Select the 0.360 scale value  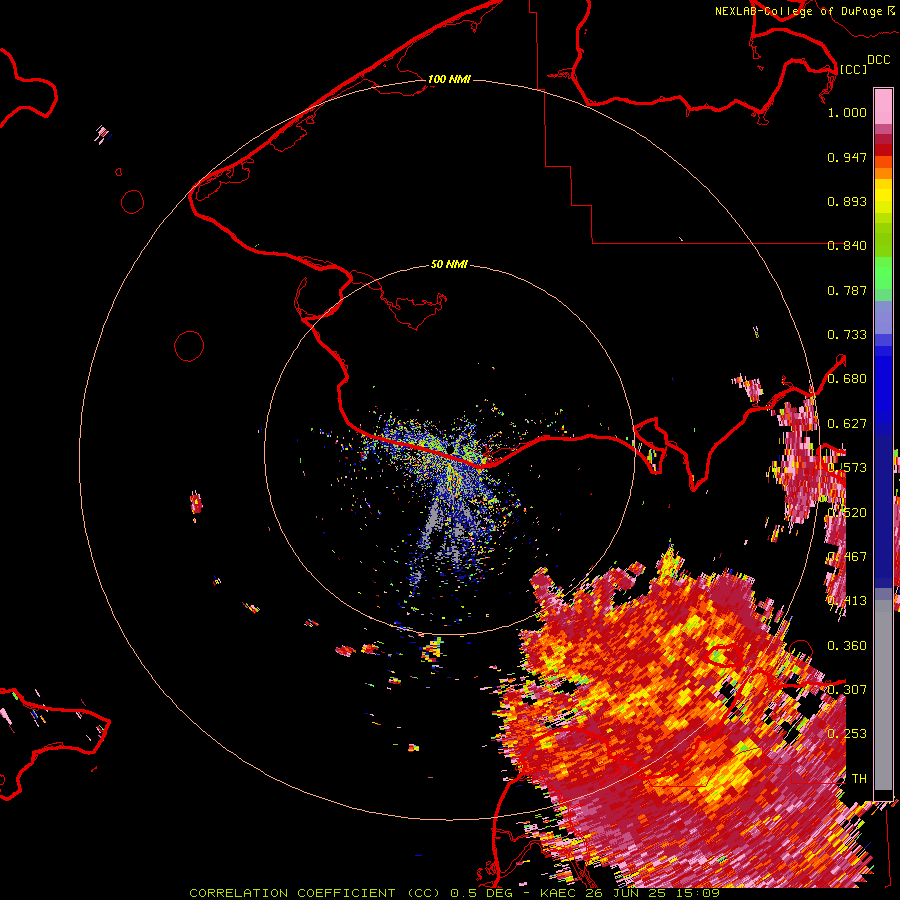point(847,646)
